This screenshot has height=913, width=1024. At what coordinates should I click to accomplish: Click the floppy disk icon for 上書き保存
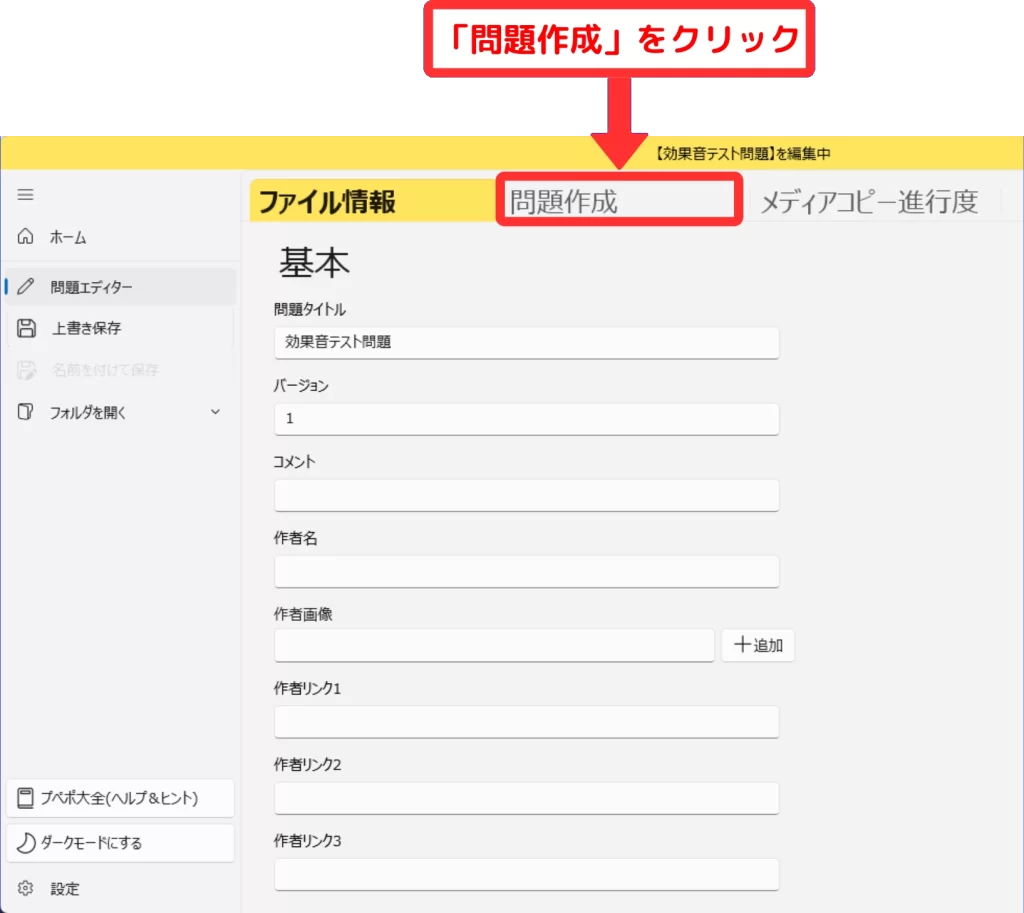(27, 328)
